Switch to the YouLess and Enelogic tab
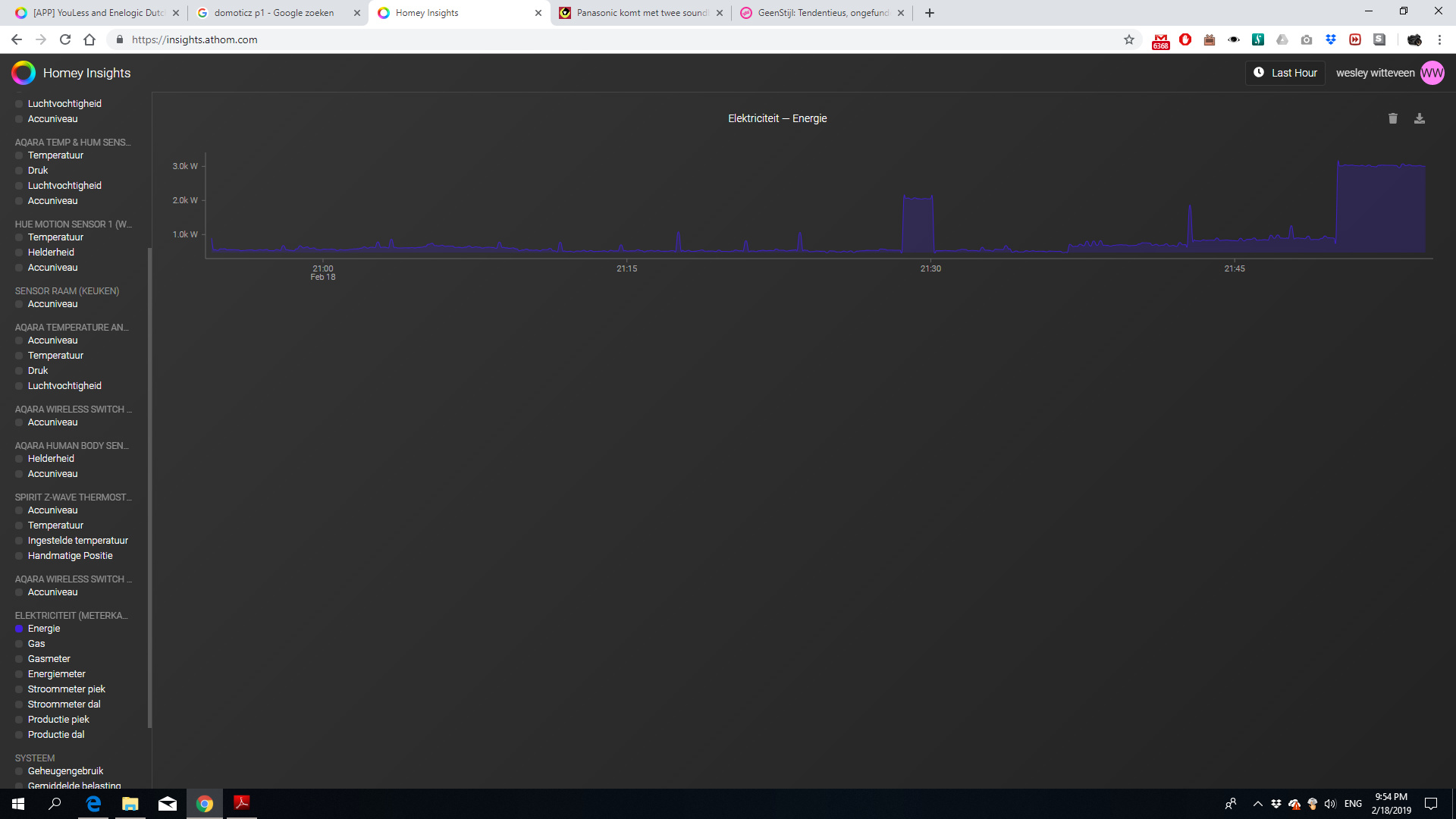This screenshot has height=819, width=1456. pos(95,13)
